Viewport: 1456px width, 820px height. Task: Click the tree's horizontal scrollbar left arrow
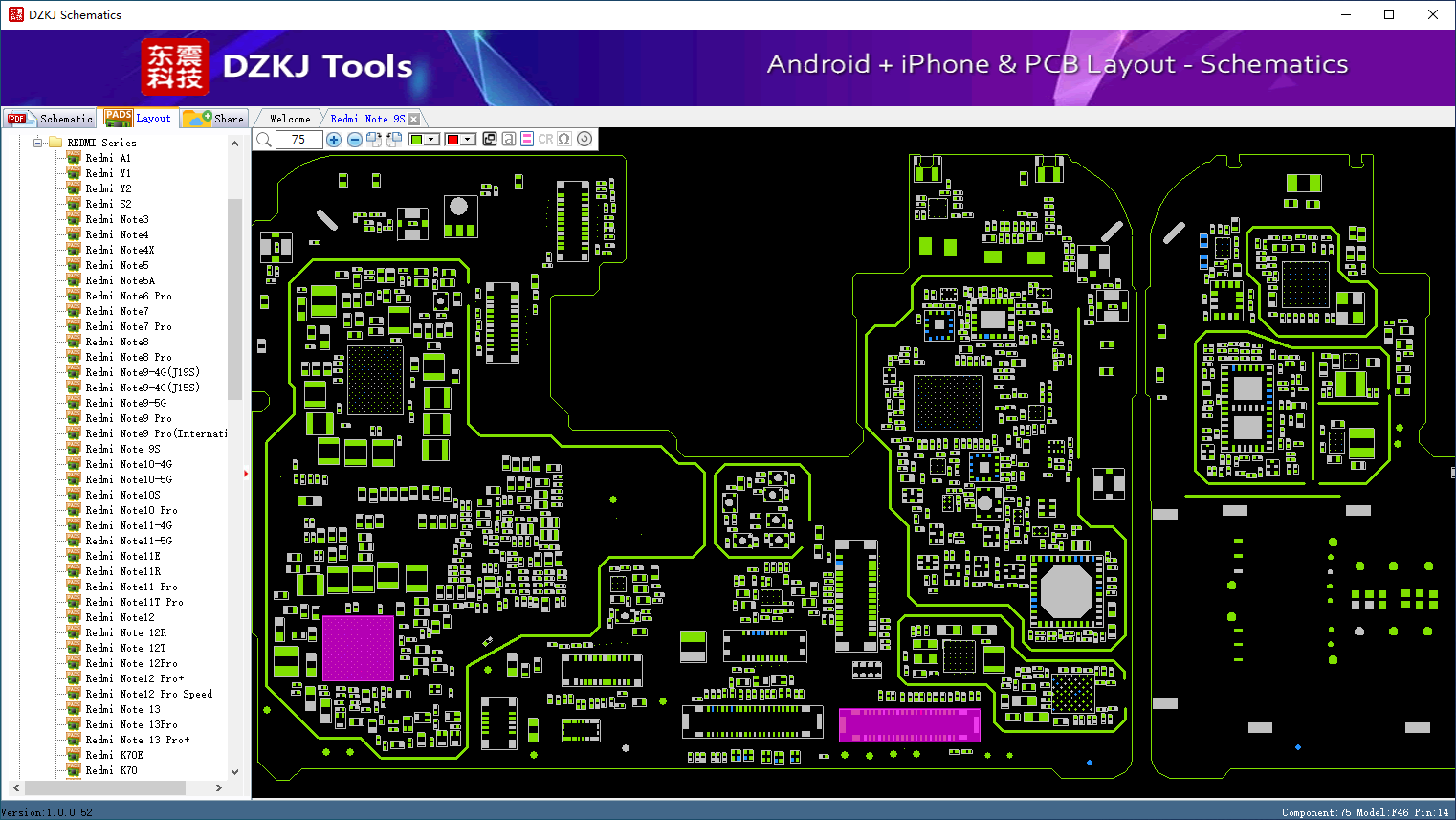pyautogui.click(x=16, y=787)
